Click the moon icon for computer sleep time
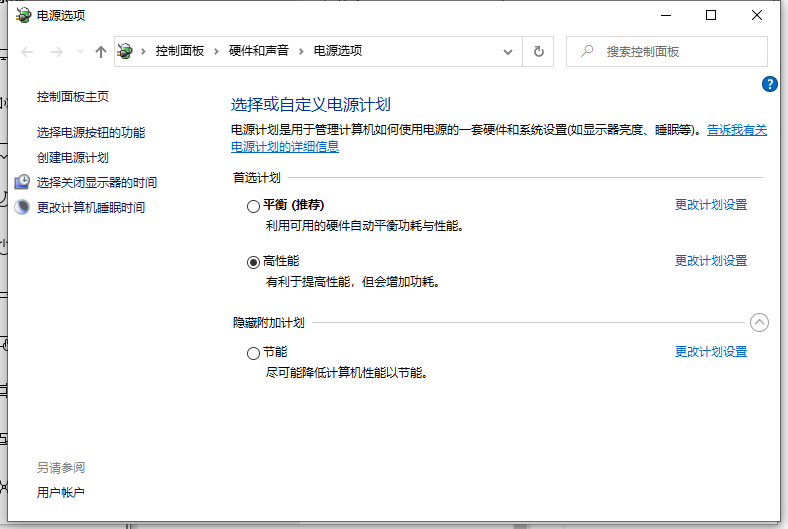This screenshot has height=529, width=788. point(22,207)
